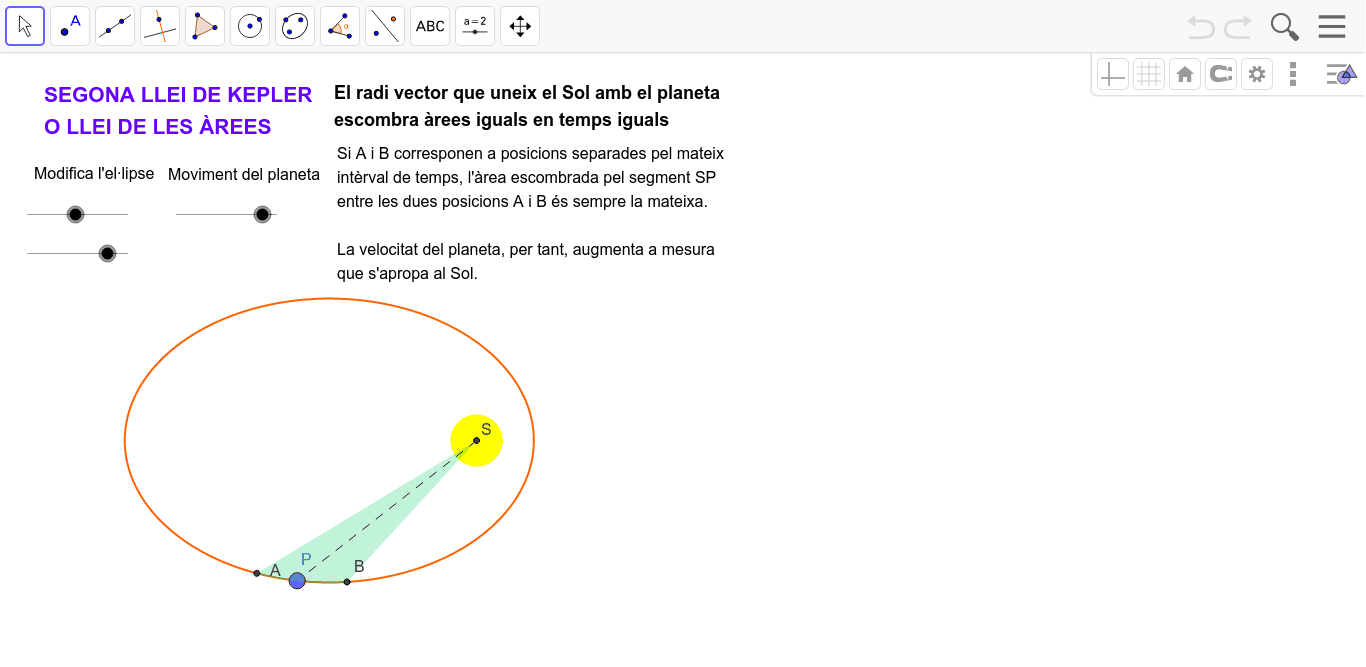Click the second ellipse modification slider knob

pyautogui.click(x=108, y=253)
